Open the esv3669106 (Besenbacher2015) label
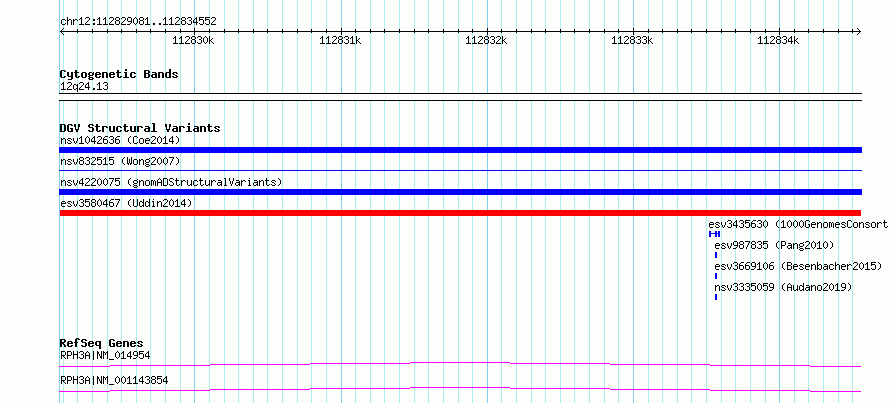This screenshot has height=403, width=890. 798,266
